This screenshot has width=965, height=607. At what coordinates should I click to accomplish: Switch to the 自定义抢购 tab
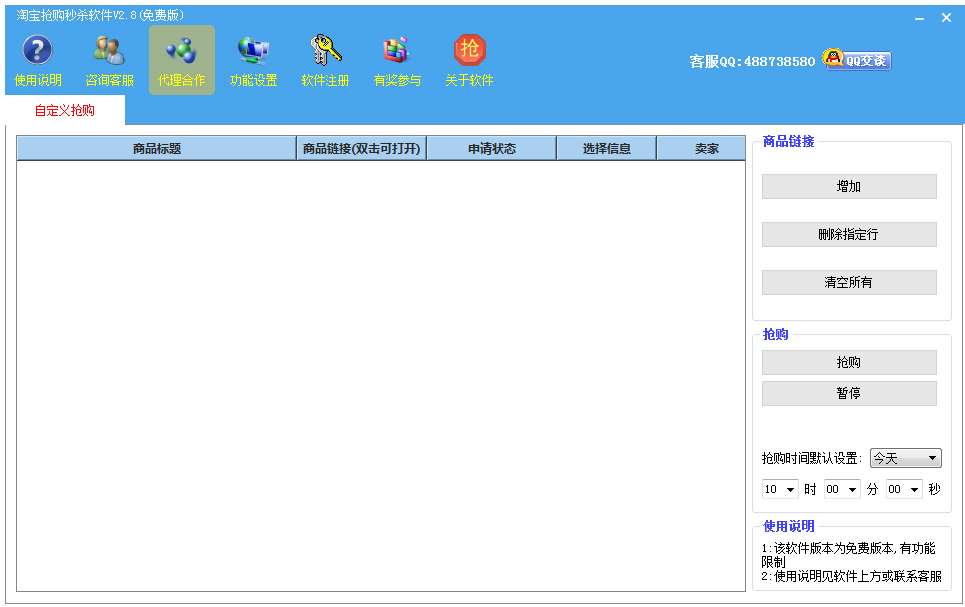pos(65,110)
